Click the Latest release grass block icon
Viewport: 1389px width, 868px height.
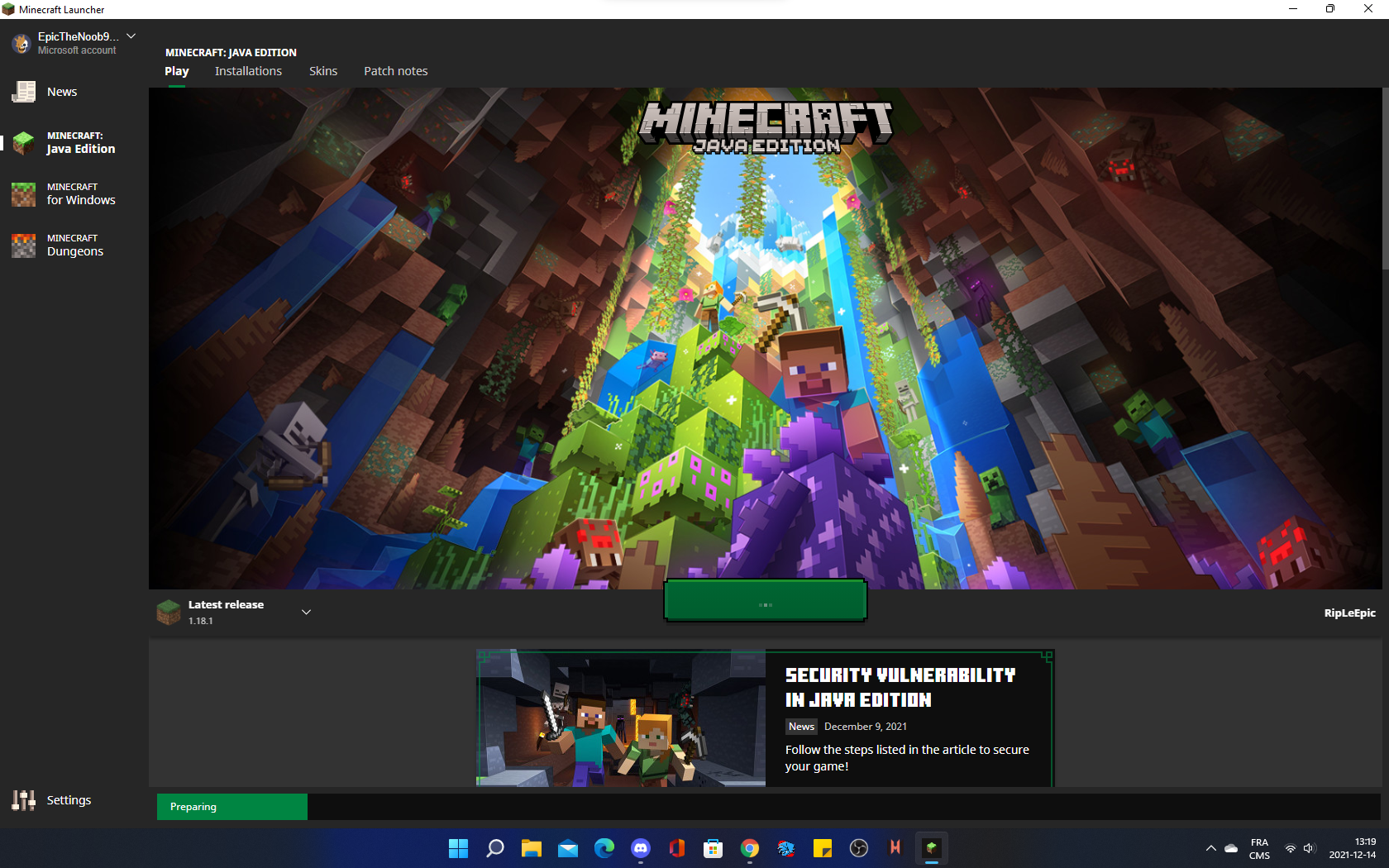coord(169,613)
